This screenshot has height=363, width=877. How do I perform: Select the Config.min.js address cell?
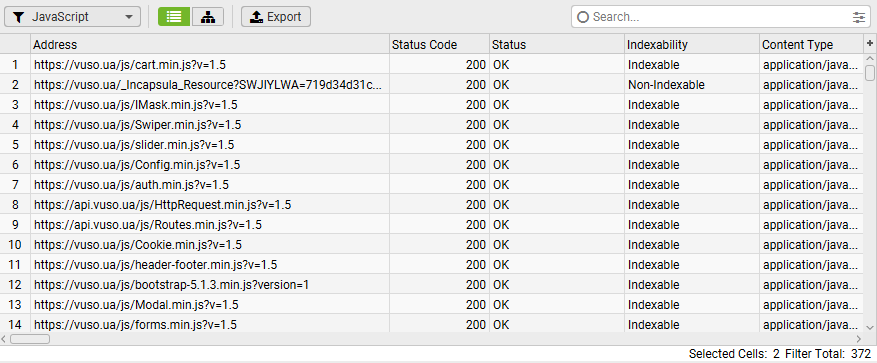click(x=210, y=165)
